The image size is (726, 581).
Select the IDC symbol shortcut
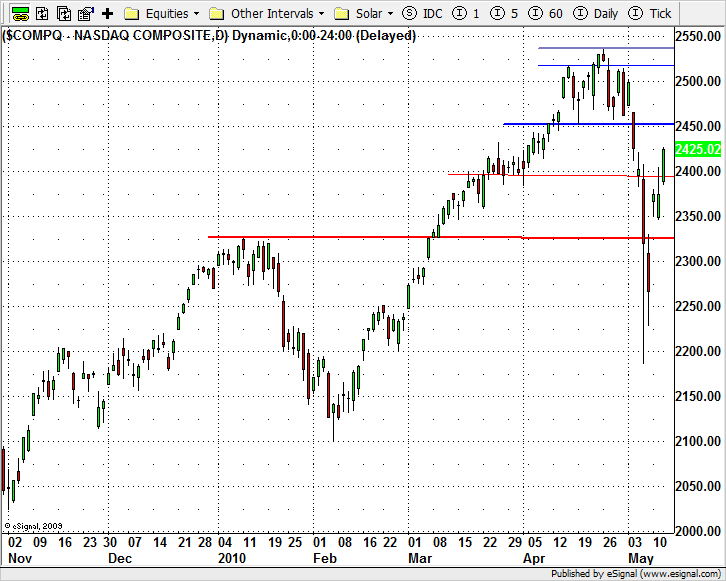(422, 13)
